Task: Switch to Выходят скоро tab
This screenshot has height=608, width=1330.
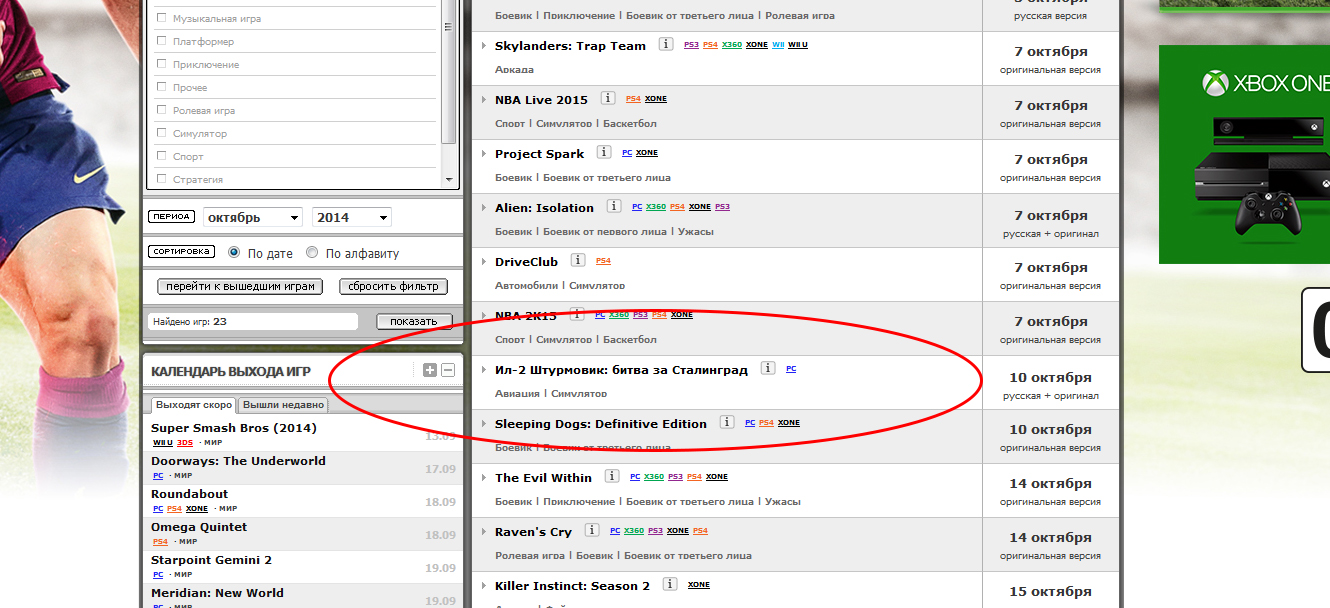Action: coord(194,405)
